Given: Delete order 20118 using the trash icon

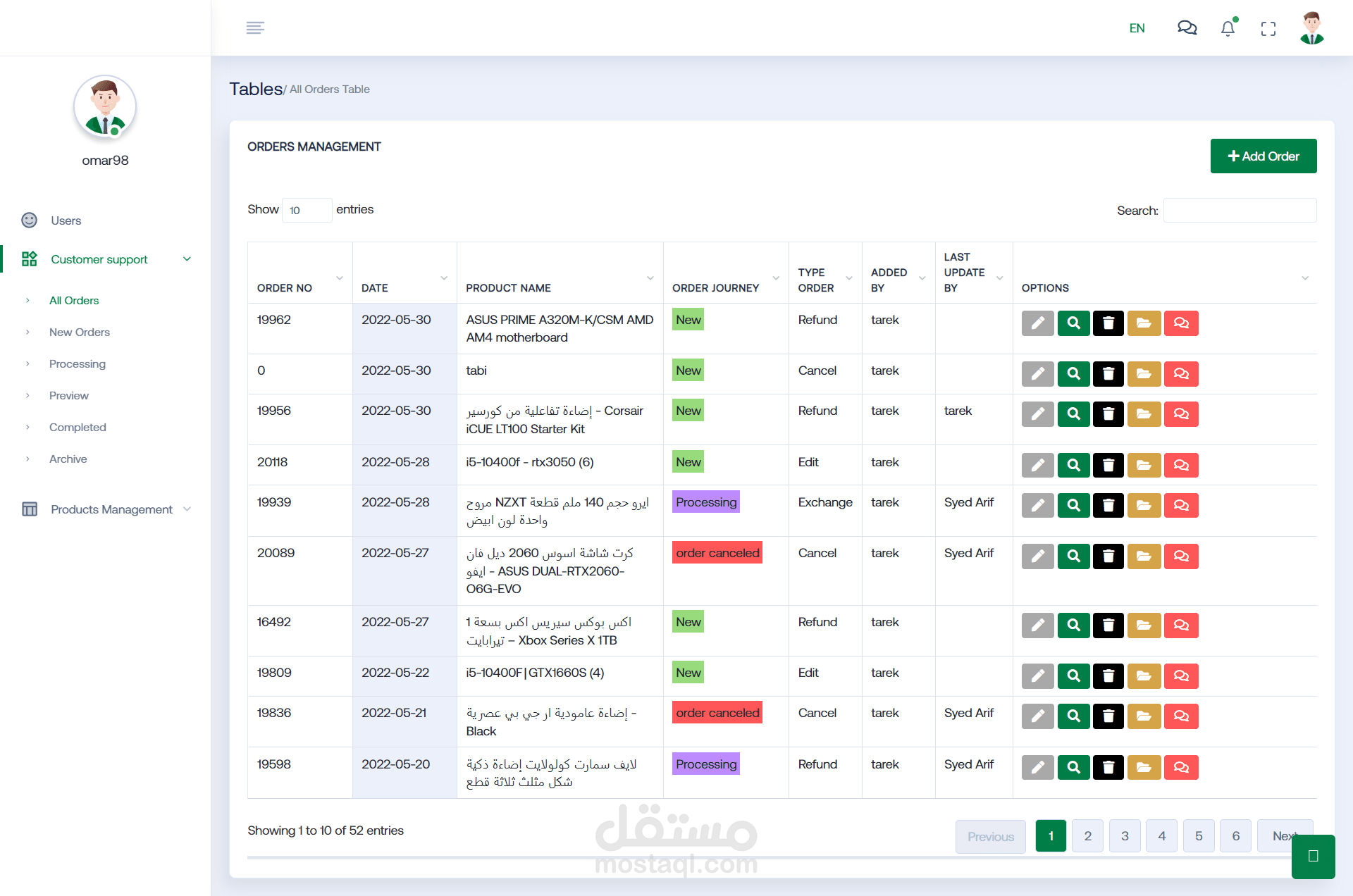Looking at the screenshot, I should coord(1108,466).
